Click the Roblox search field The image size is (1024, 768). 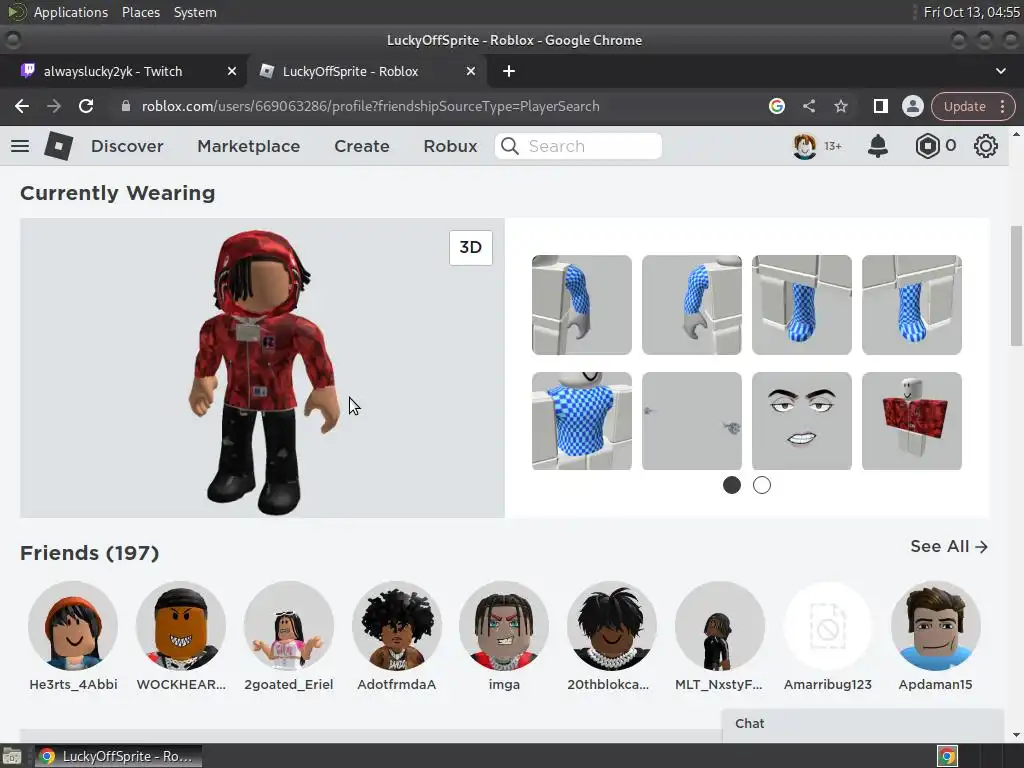(579, 146)
